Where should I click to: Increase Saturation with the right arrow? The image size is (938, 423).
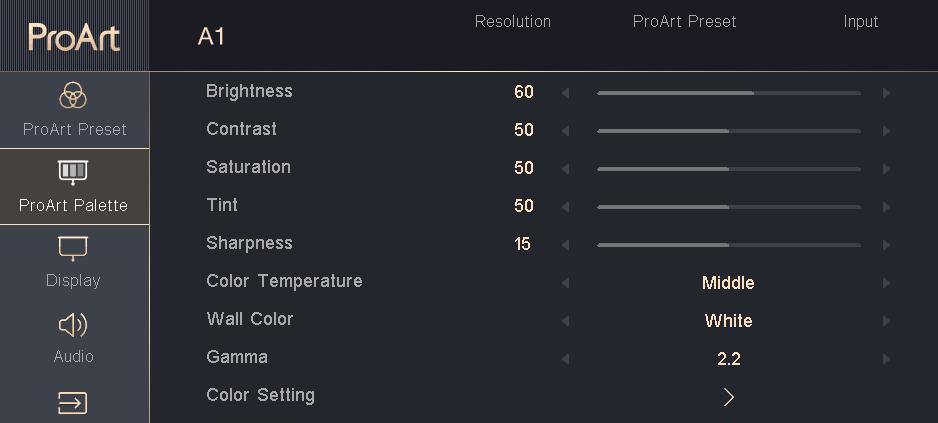[x=886, y=169]
